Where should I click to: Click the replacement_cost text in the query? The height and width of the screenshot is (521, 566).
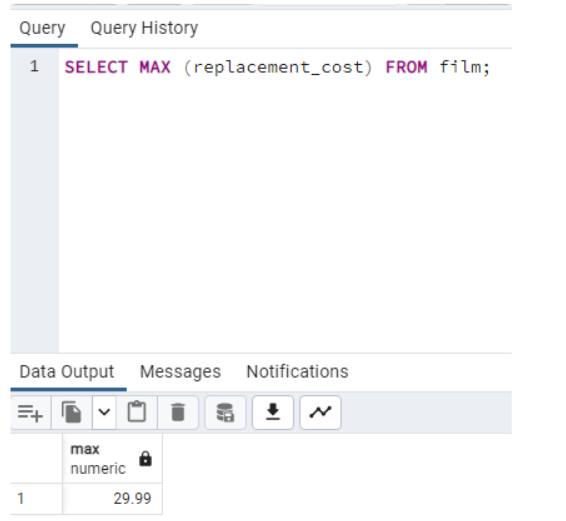point(278,68)
